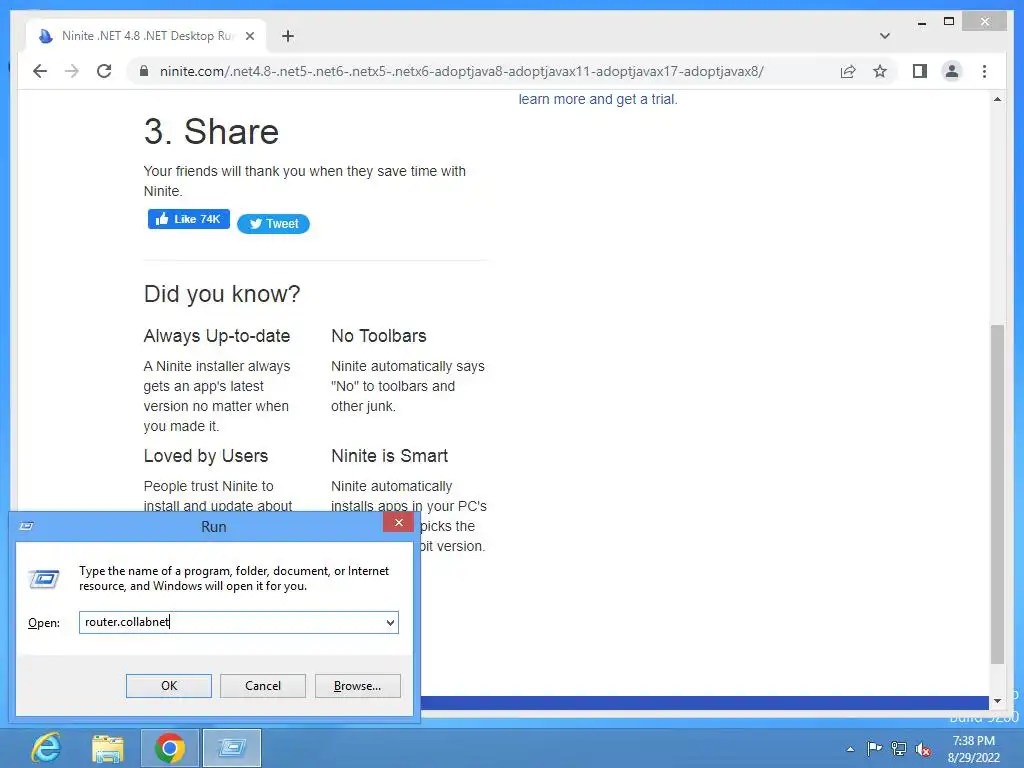Click 'Did you know?' heading
Image resolution: width=1024 pixels, height=768 pixels.
(x=222, y=294)
